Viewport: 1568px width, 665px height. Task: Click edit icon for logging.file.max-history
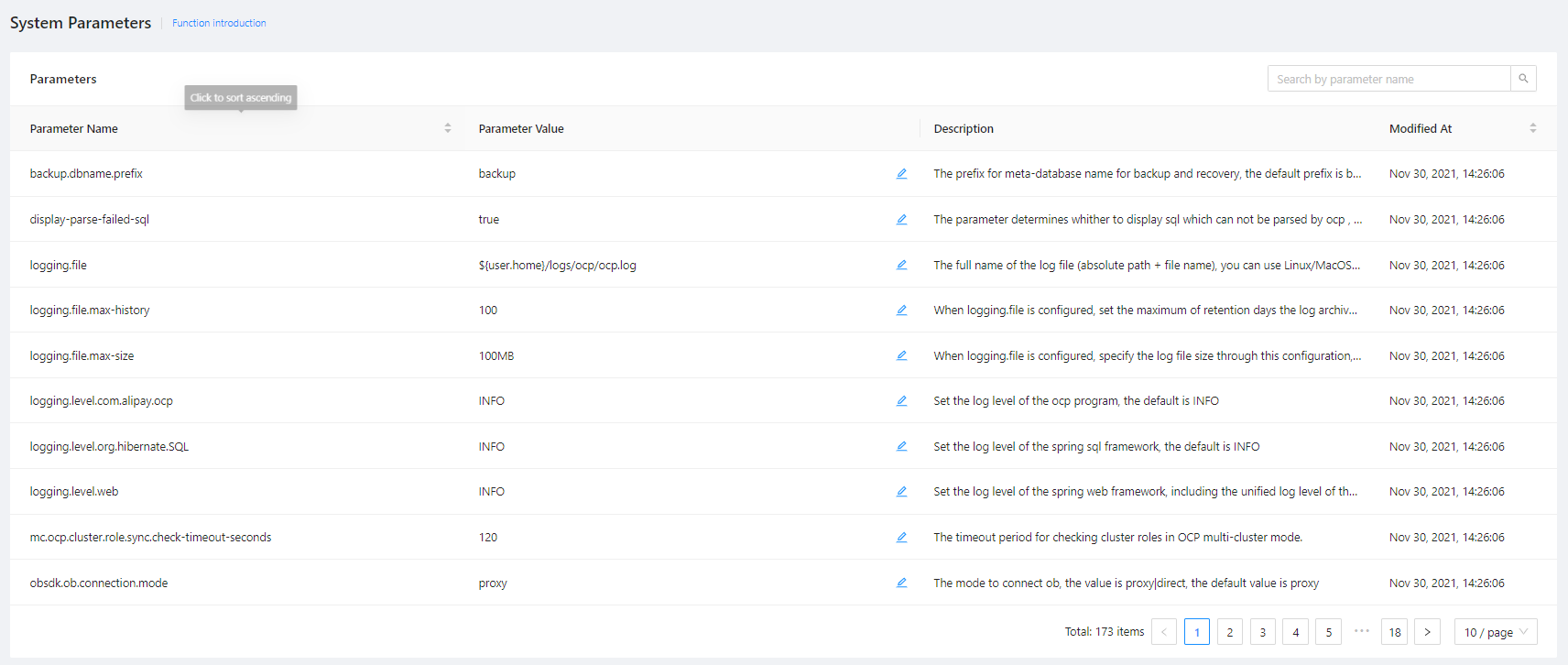(901, 311)
